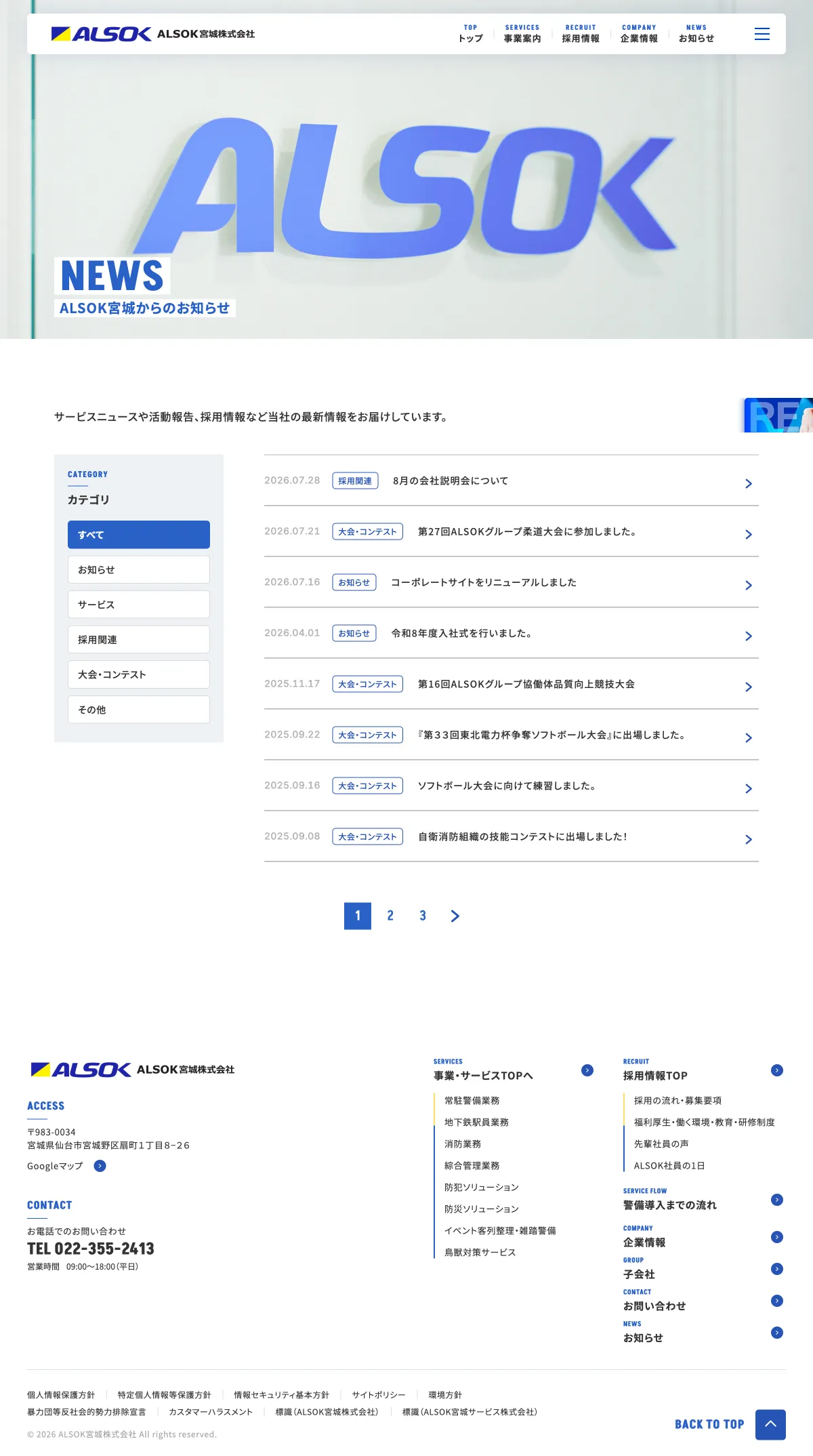813x1456 pixels.
Task: Open the 防犯ソリューション footer link
Action: (x=482, y=1188)
